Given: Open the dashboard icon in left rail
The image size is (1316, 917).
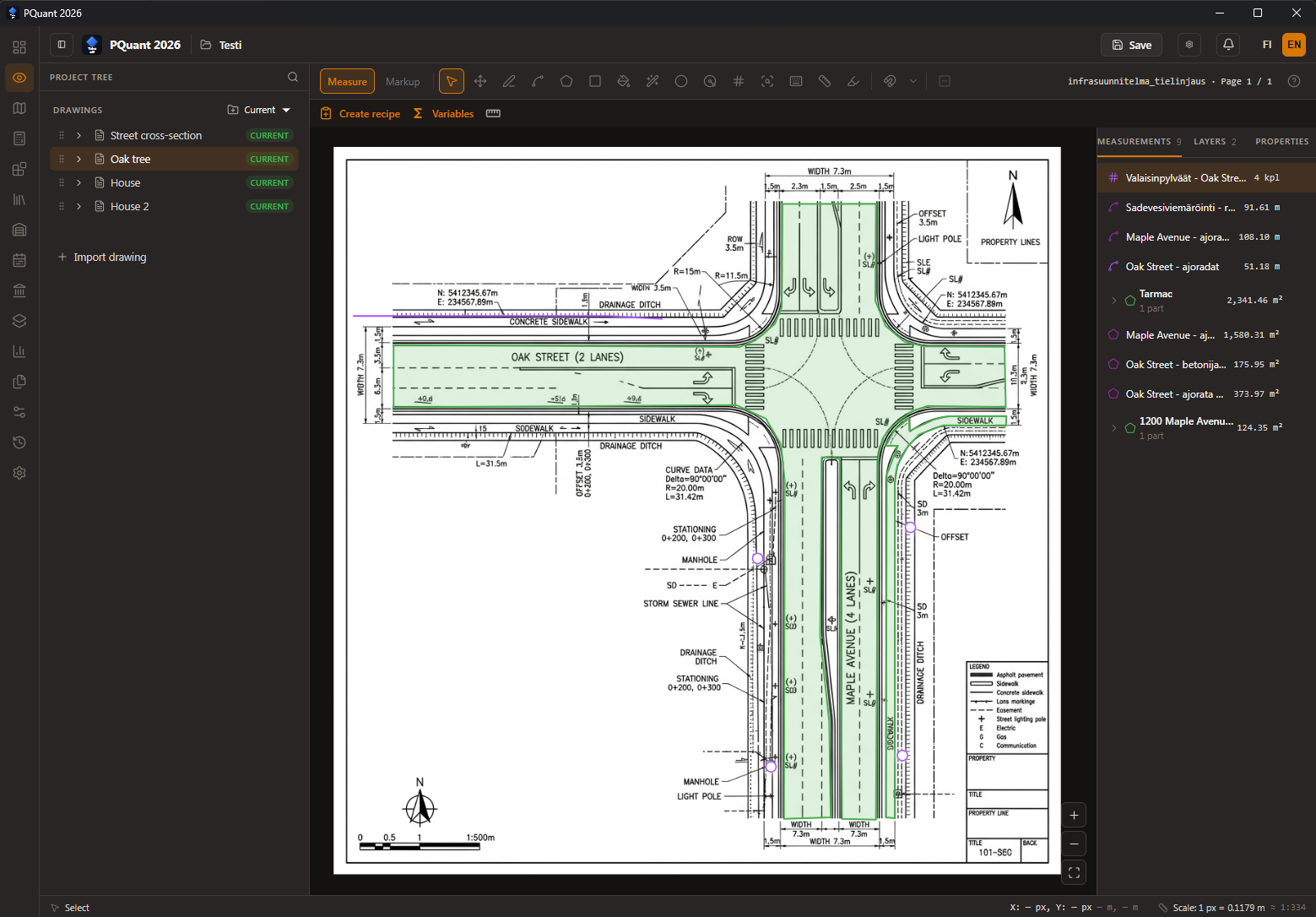Looking at the screenshot, I should 19,47.
